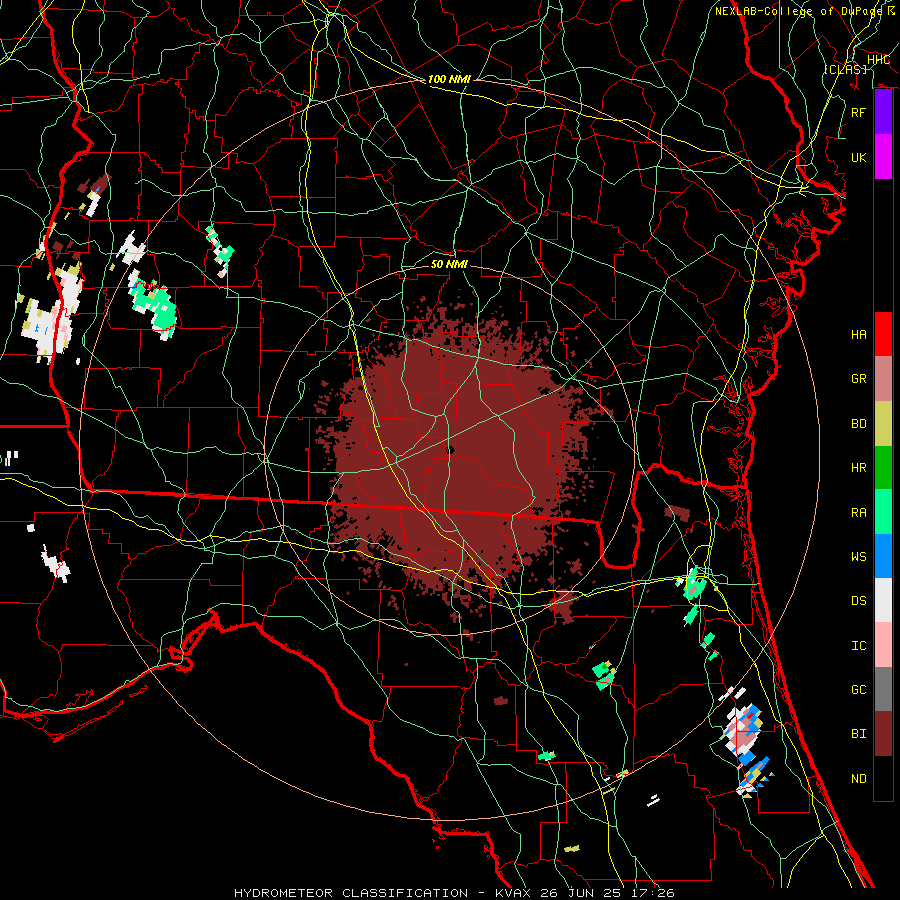Click the 'DS' legend label text
This screenshot has width=900, height=900.
pyautogui.click(x=859, y=601)
